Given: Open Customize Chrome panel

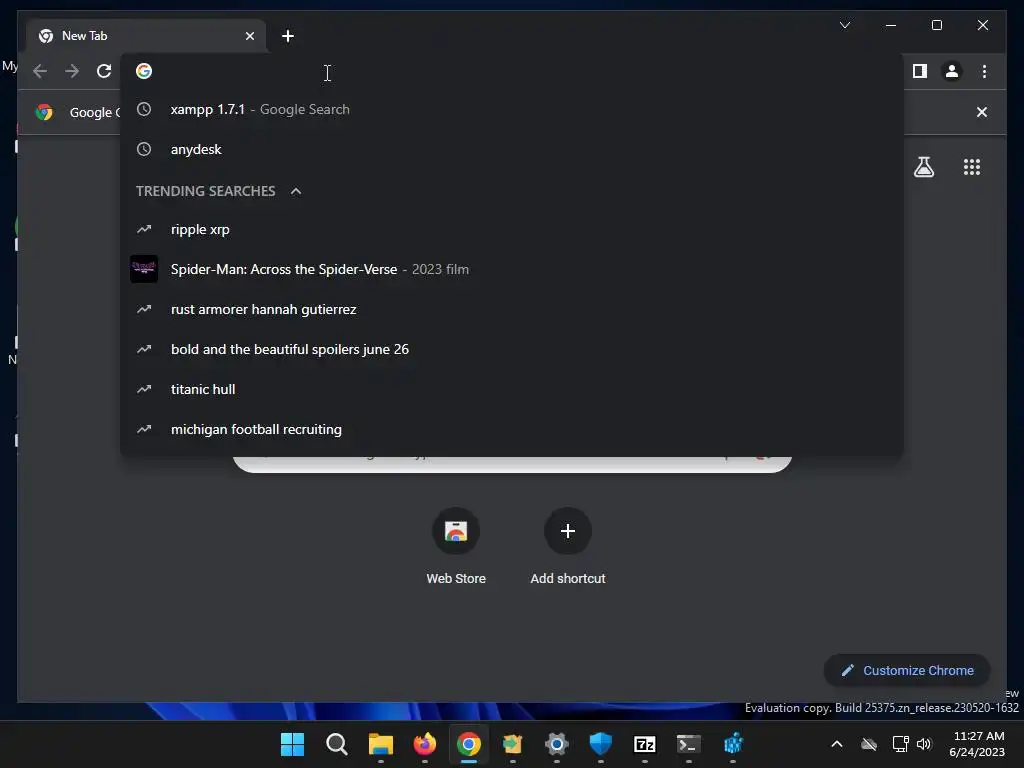Looking at the screenshot, I should click(907, 670).
